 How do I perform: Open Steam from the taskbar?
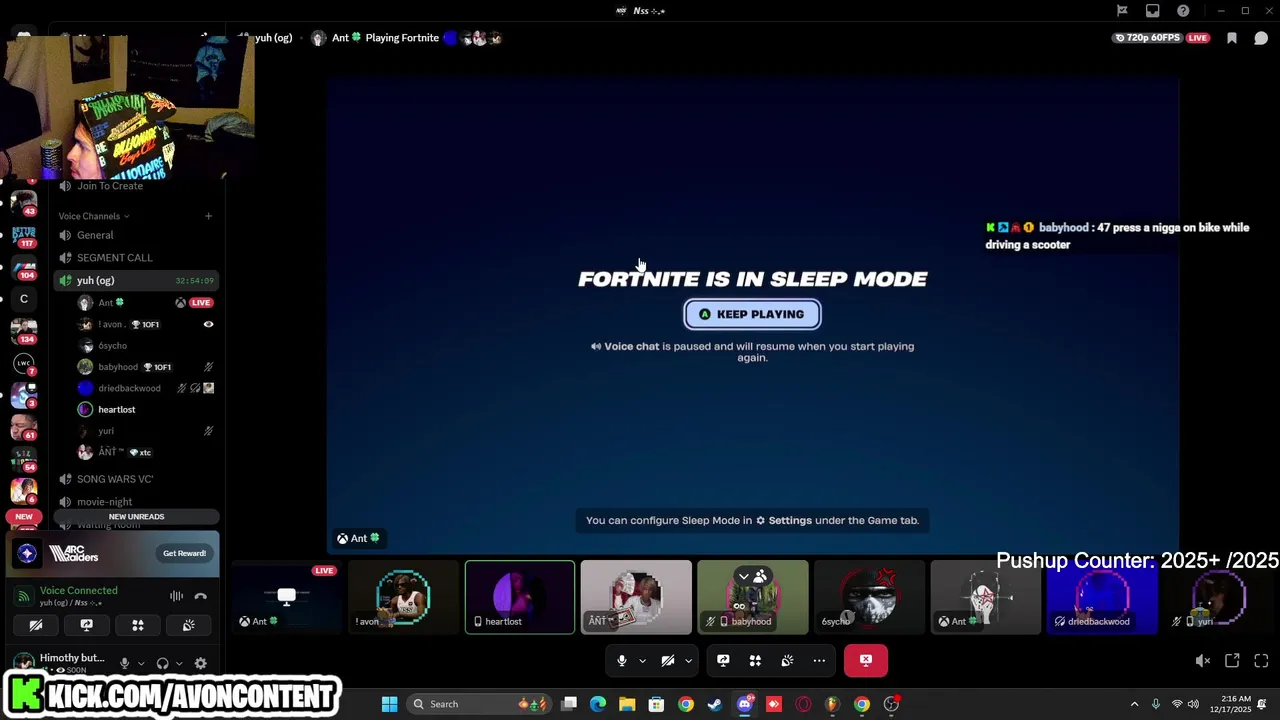(x=715, y=704)
